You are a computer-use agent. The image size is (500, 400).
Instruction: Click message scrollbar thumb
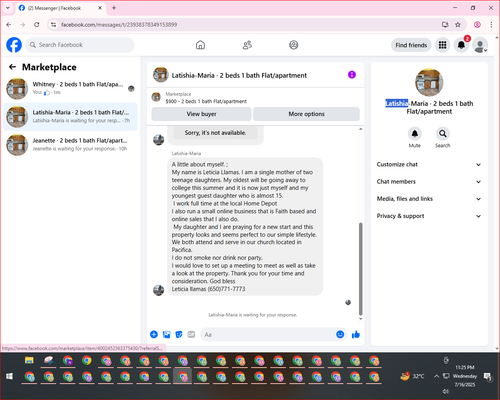pyautogui.click(x=360, y=269)
